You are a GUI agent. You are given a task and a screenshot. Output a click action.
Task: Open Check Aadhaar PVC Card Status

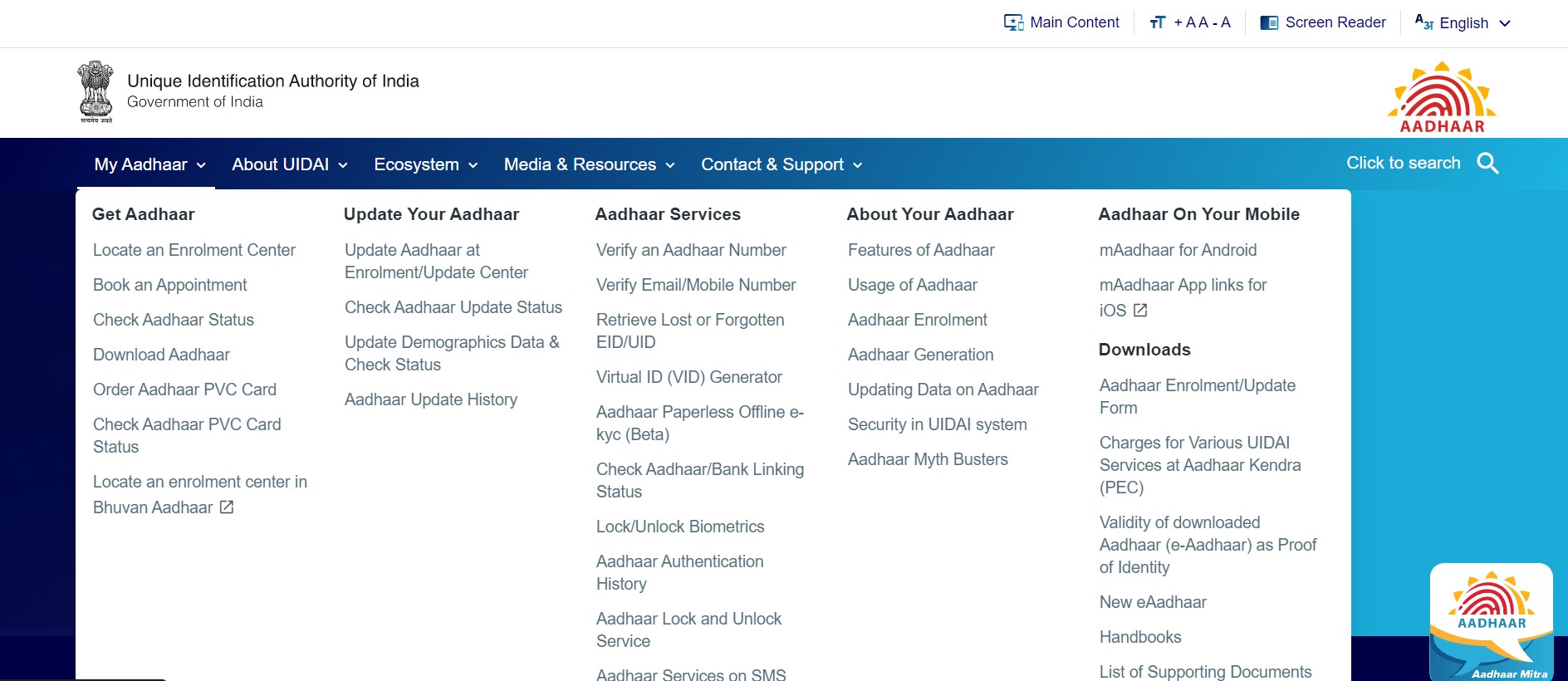pos(187,435)
